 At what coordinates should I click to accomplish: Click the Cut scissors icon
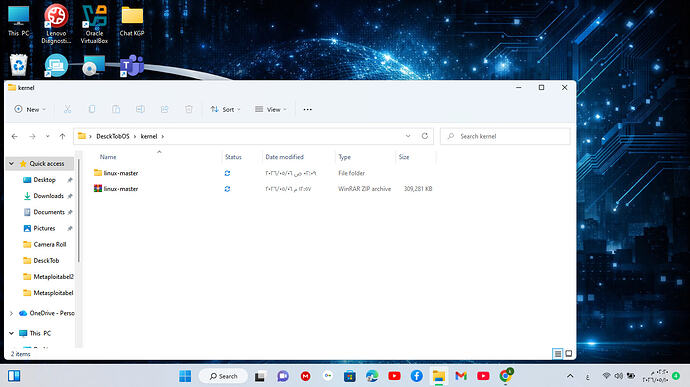pyautogui.click(x=67, y=109)
